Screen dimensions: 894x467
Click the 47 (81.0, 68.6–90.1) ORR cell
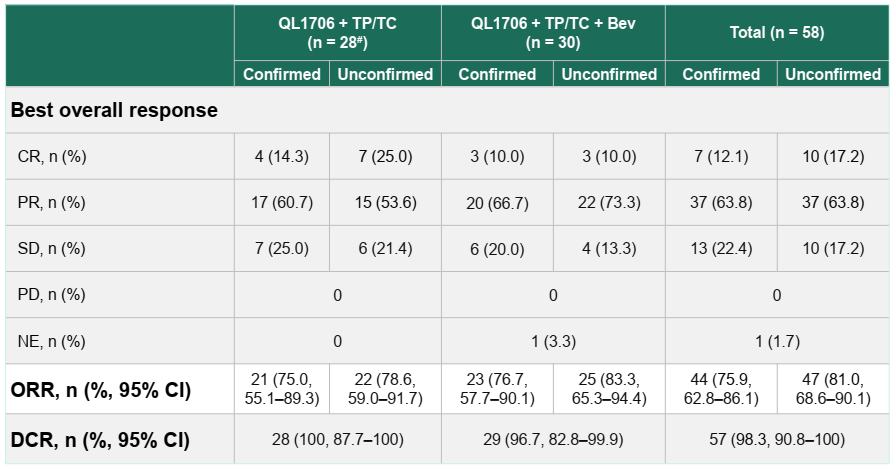click(833, 389)
